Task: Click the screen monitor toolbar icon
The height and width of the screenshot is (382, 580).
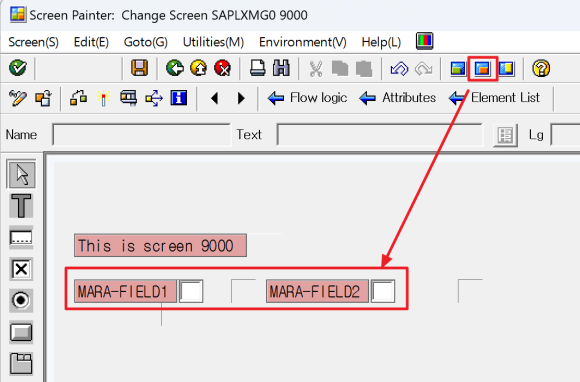Action: tap(128, 98)
